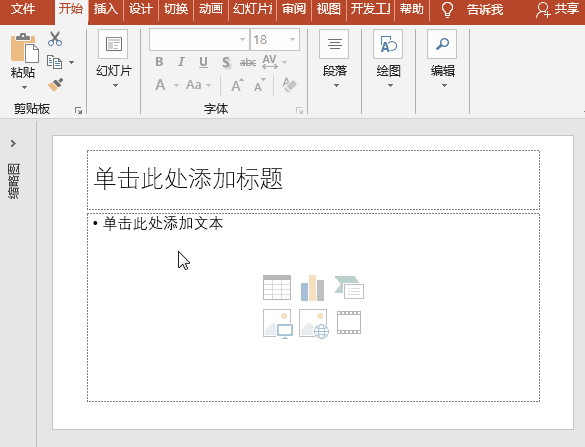This screenshot has height=447, width=585.
Task: Toggle bold formatting
Action: tap(159, 62)
